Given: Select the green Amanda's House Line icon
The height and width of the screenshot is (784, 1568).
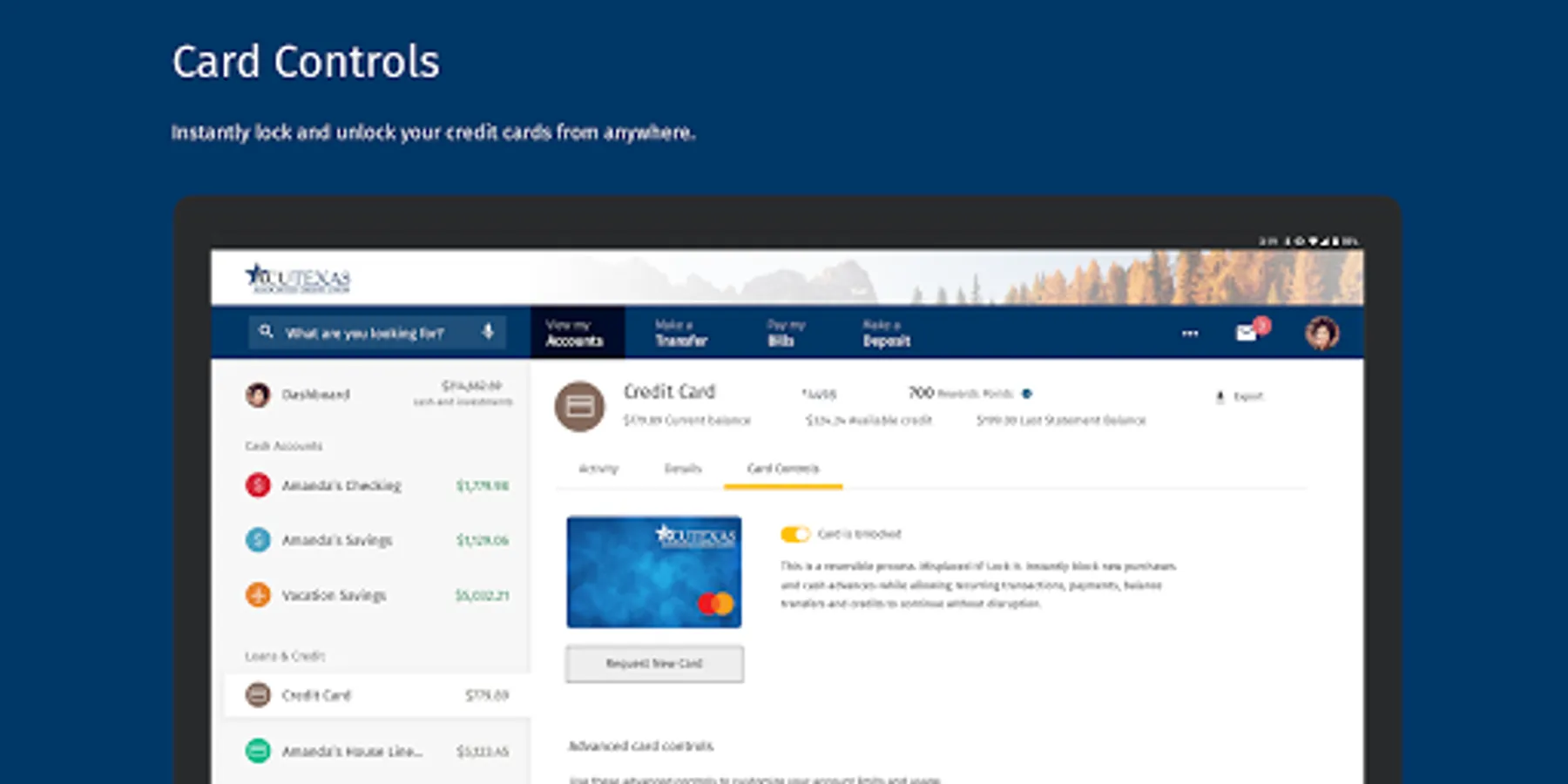Looking at the screenshot, I should tap(258, 750).
